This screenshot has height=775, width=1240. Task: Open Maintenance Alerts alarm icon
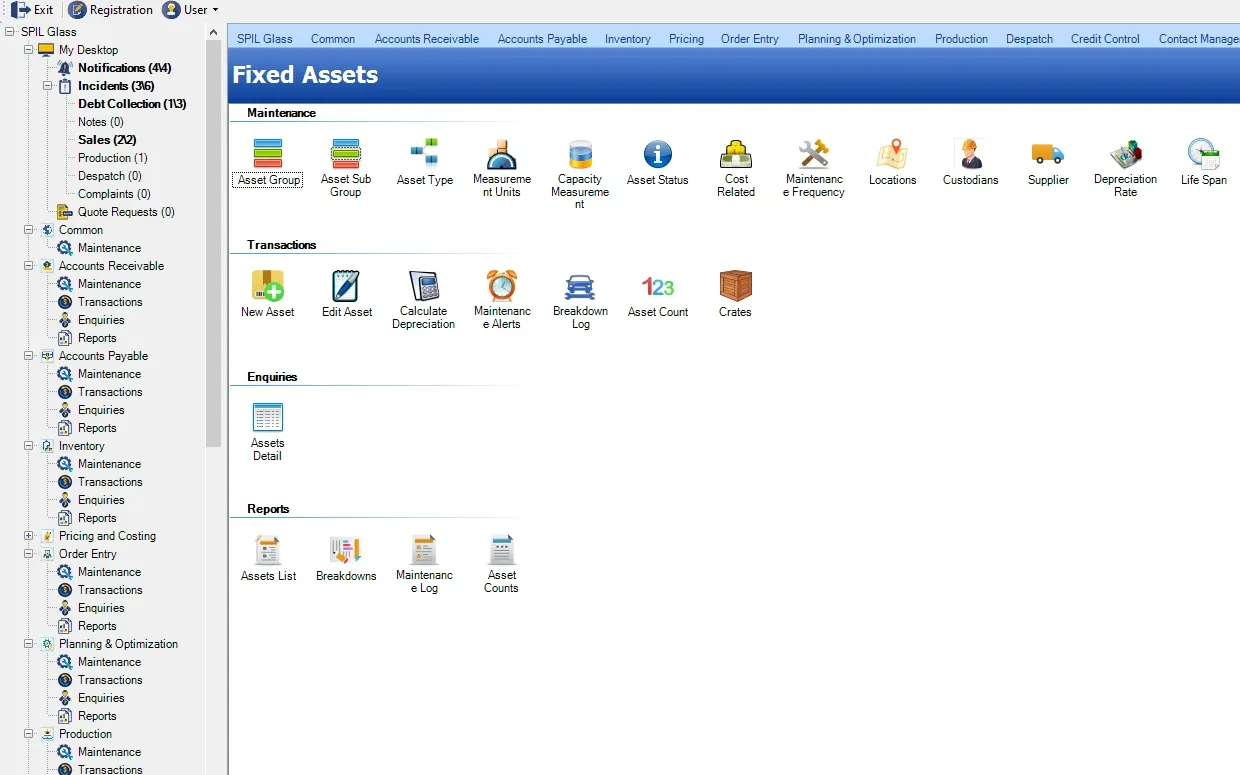point(502,287)
